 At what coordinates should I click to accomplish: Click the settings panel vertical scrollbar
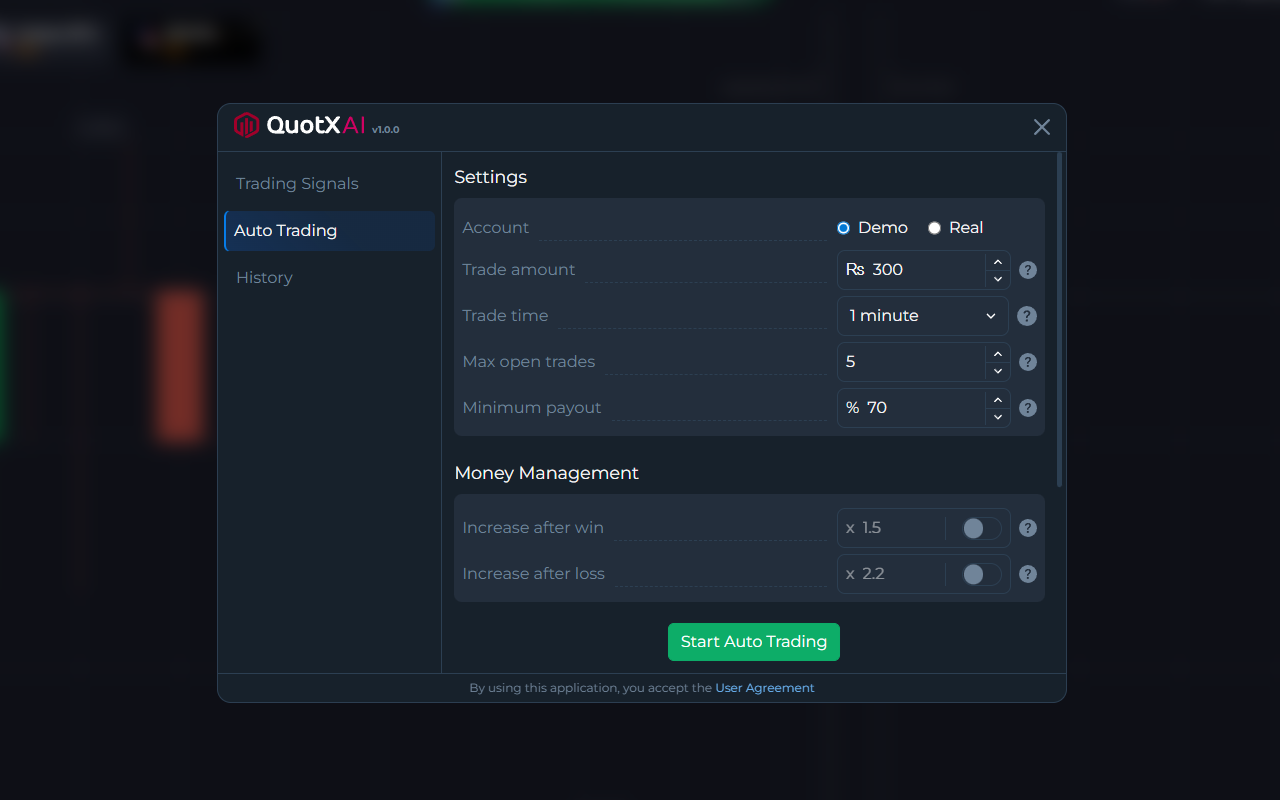pos(1060,320)
